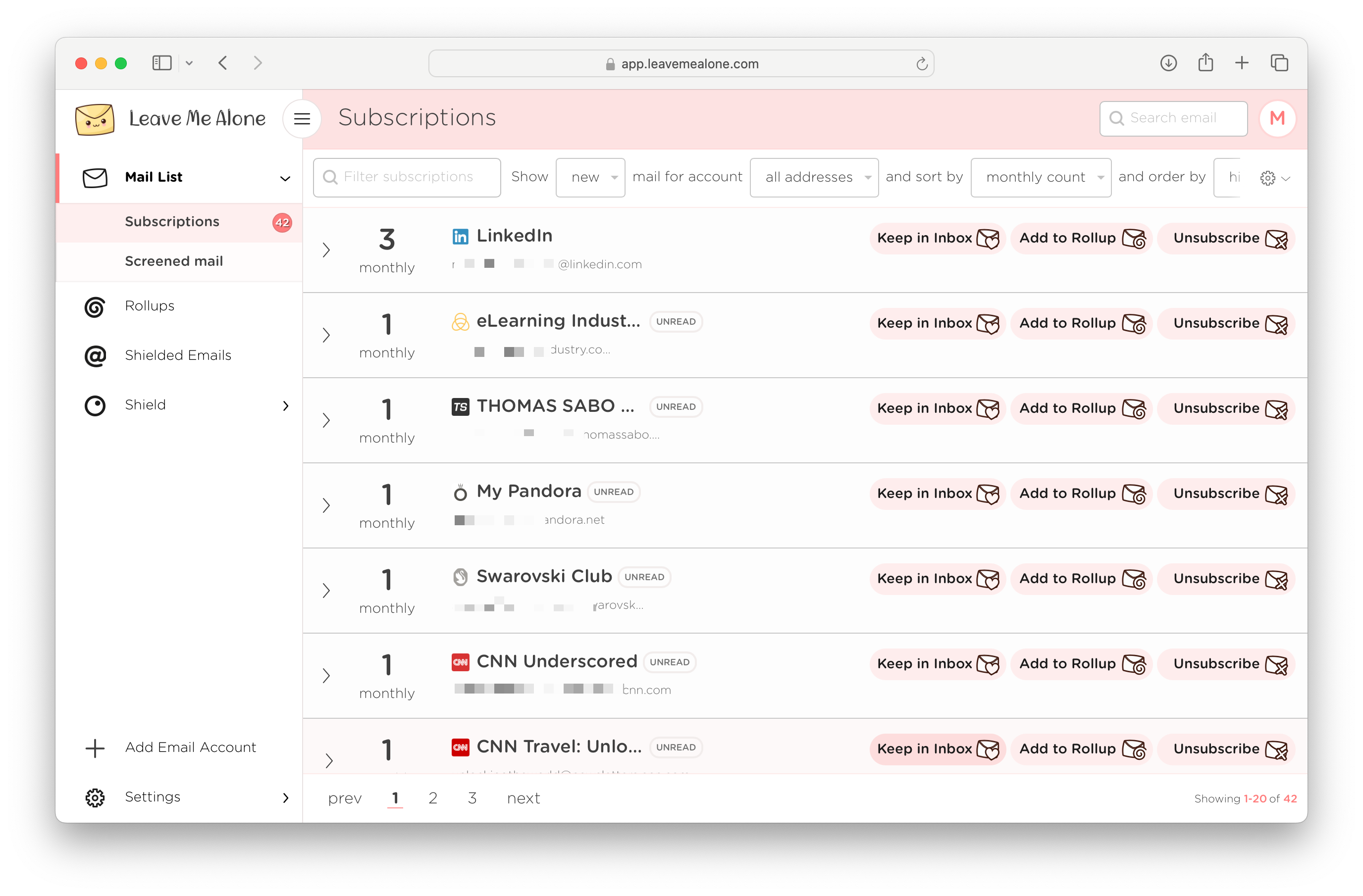Add THOMAS SABO to Rollup

tap(1081, 409)
